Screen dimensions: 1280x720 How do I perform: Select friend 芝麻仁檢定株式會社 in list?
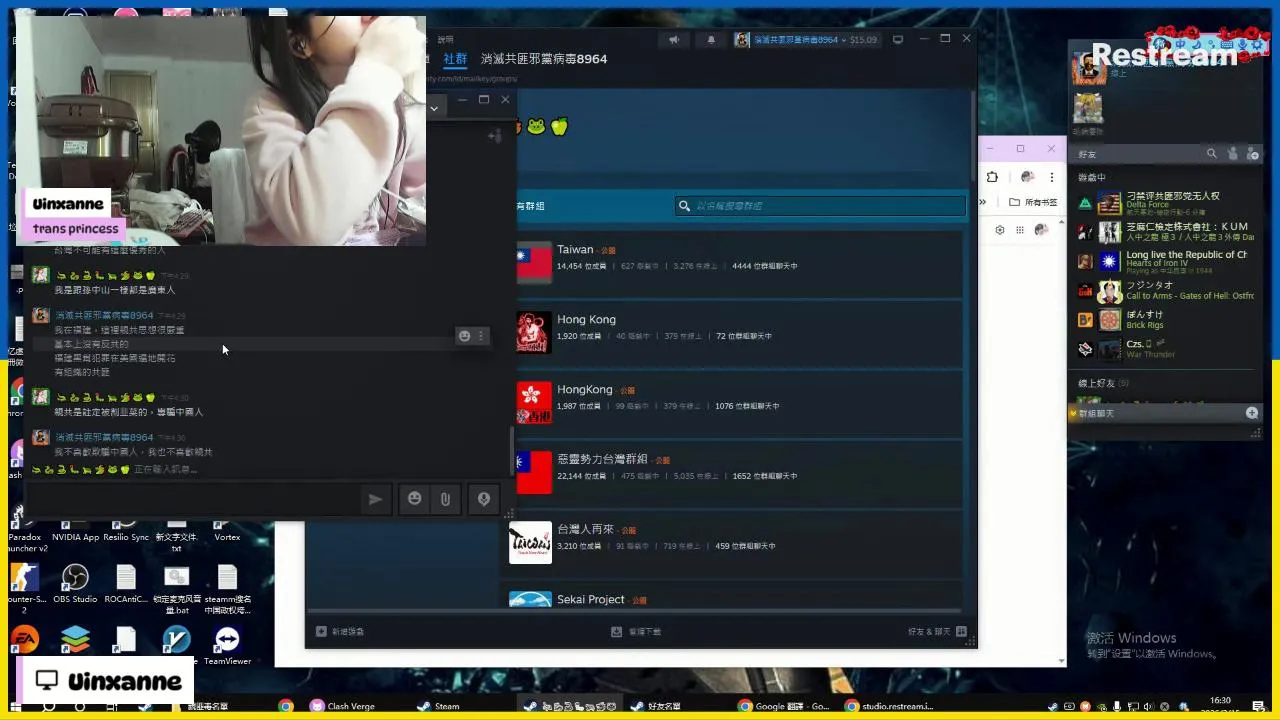(1164, 232)
